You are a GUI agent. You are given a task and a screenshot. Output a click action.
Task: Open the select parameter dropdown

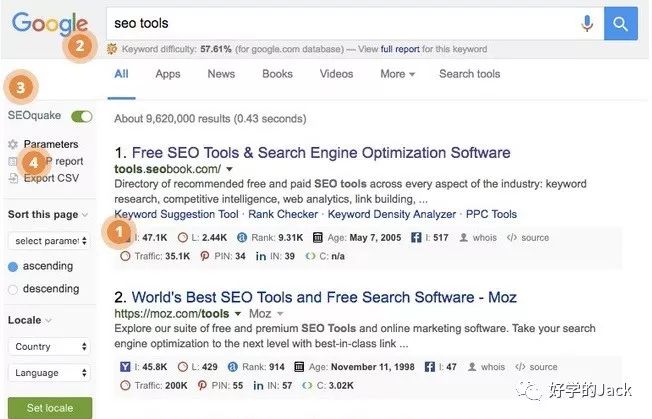pyautogui.click(x=49, y=241)
